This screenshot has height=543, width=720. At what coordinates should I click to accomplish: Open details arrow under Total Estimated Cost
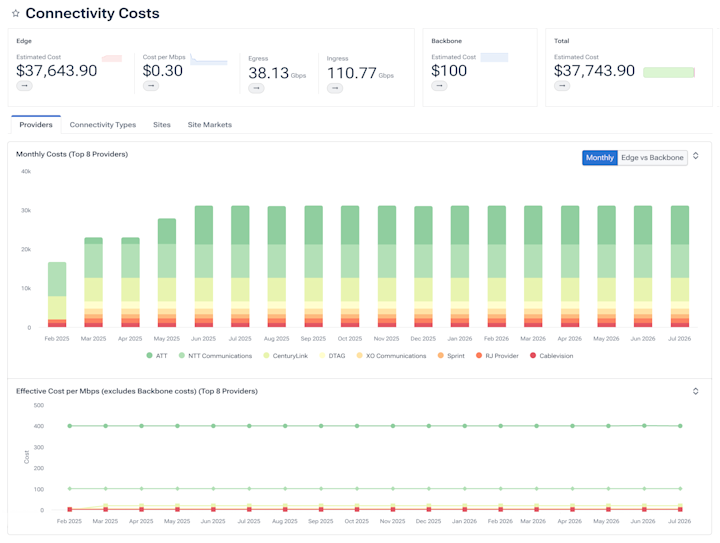click(562, 86)
